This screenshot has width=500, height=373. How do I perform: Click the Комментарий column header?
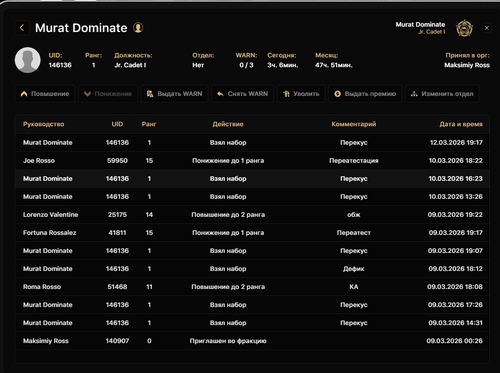coord(354,124)
